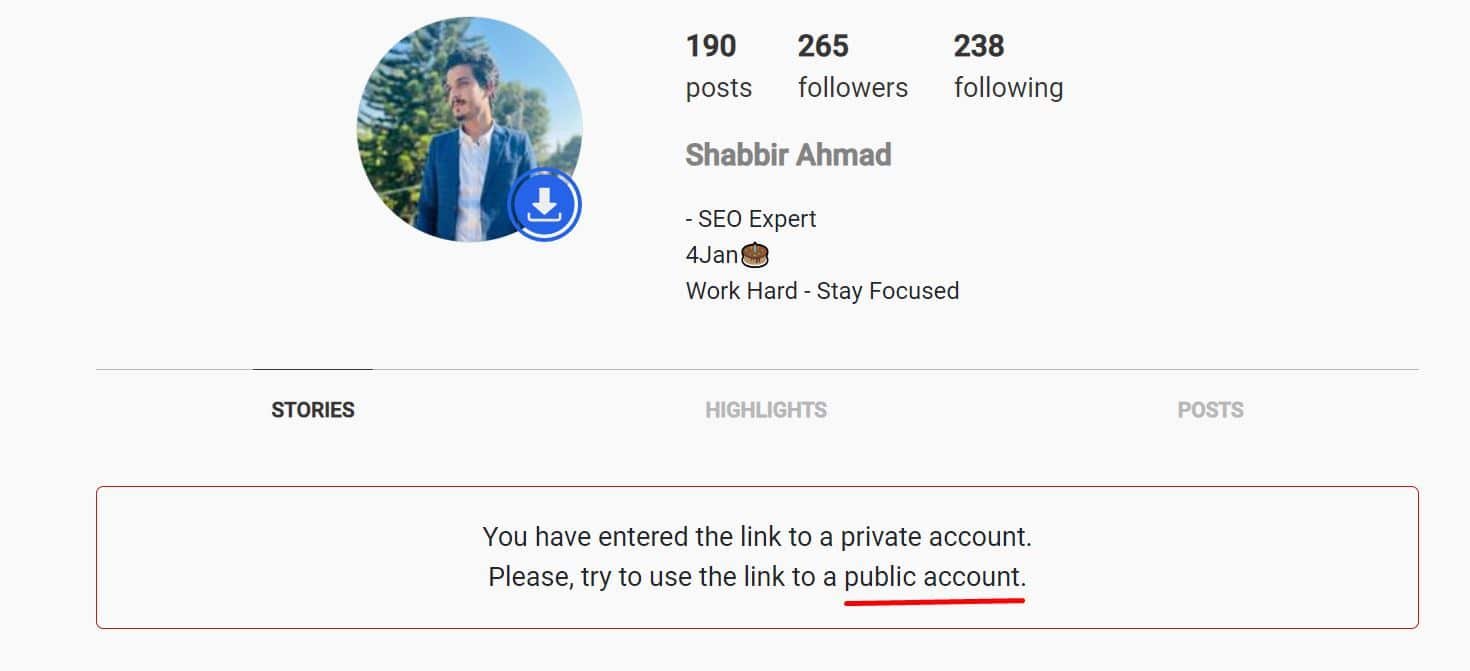Switch to the STORIES tab
This screenshot has height=671, width=1470.
point(313,410)
